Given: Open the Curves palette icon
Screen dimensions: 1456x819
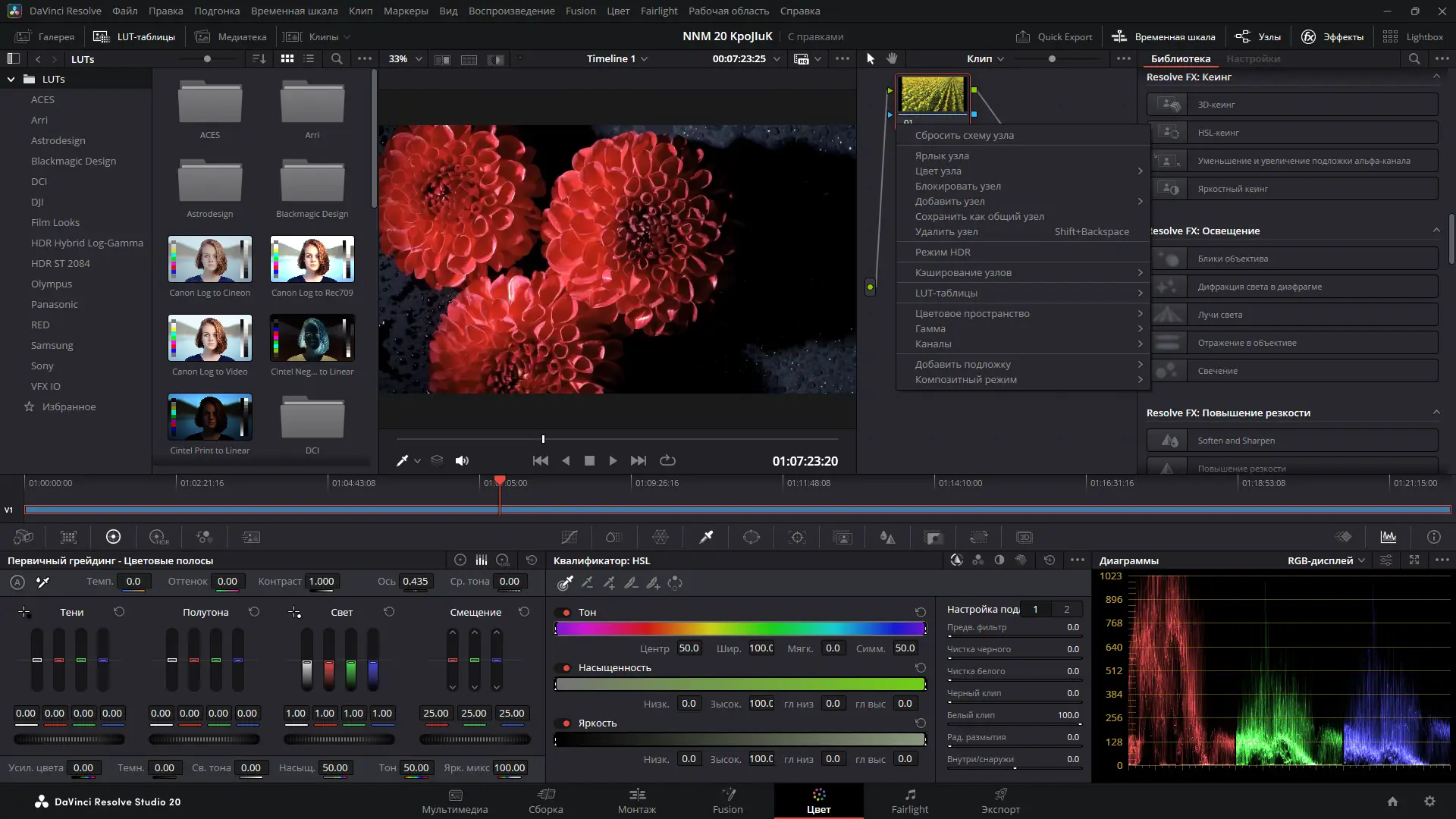Looking at the screenshot, I should pos(569,537).
